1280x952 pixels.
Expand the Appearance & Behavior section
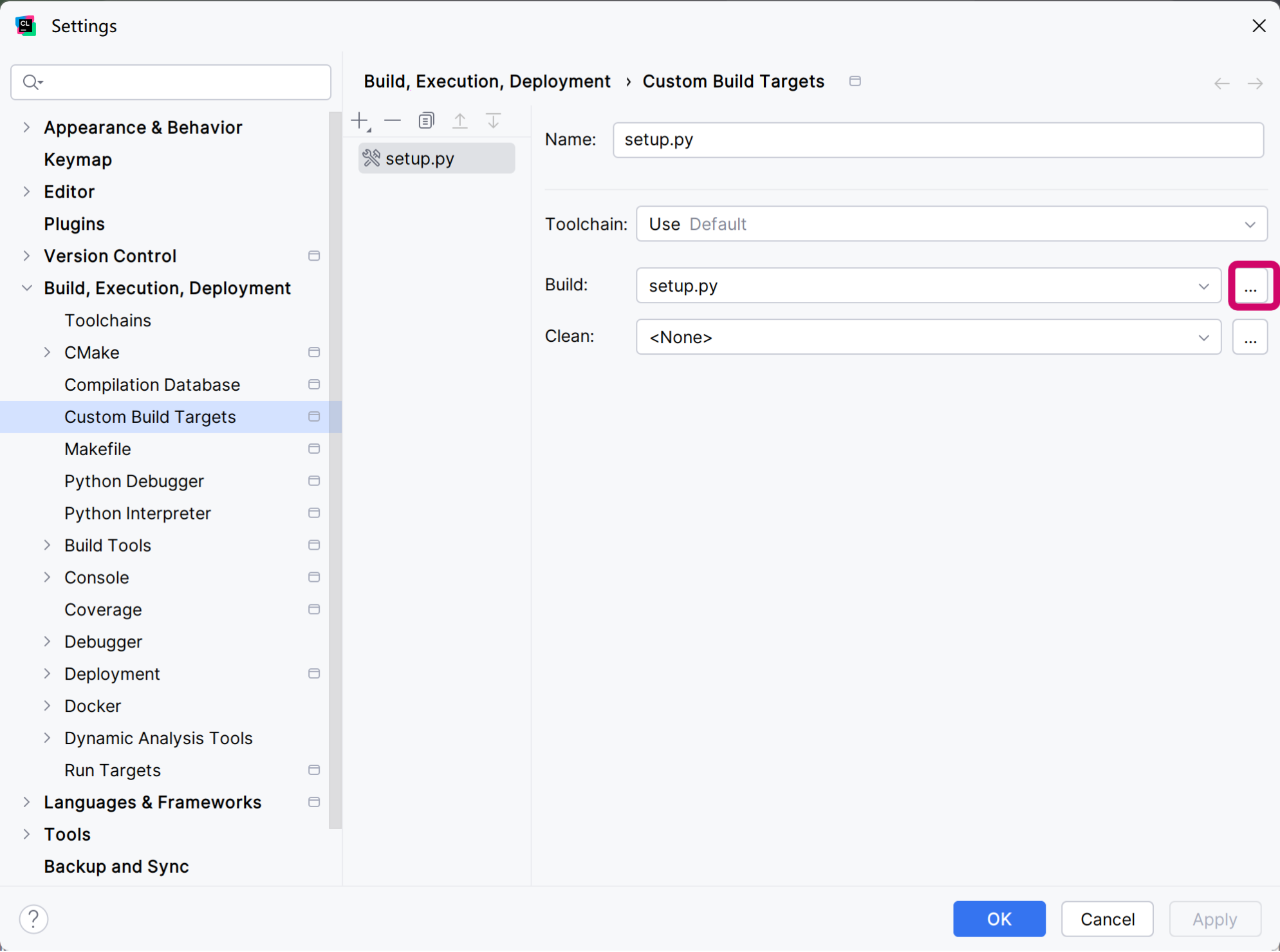click(x=26, y=127)
